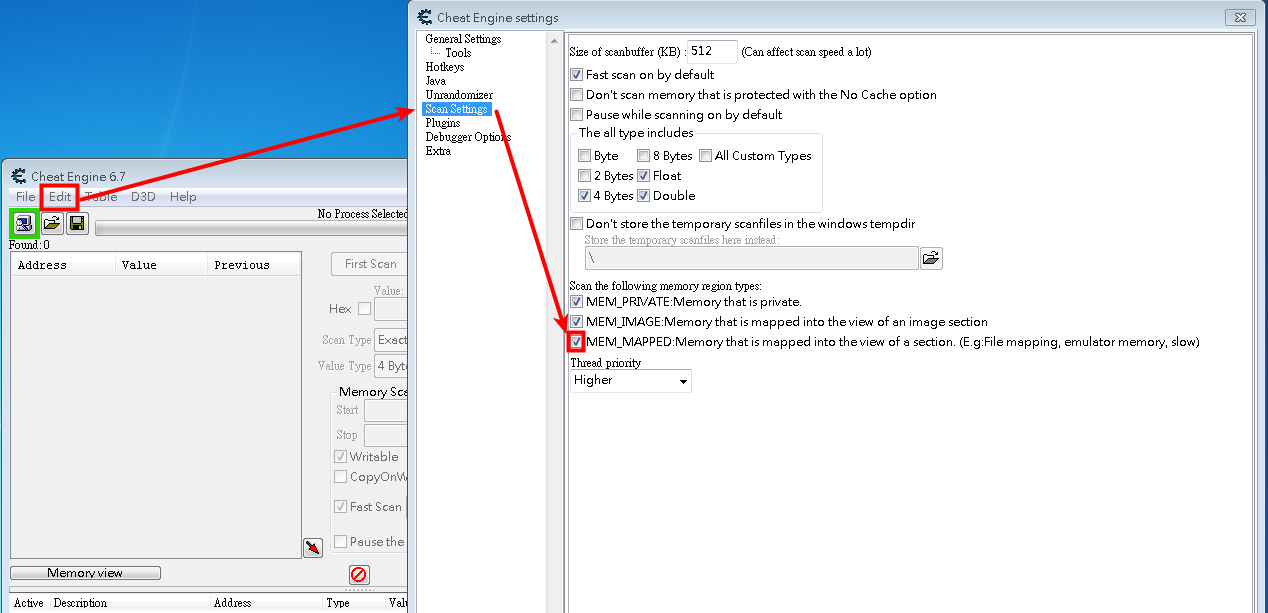
Task: Select Plugins settings page
Action: point(443,123)
